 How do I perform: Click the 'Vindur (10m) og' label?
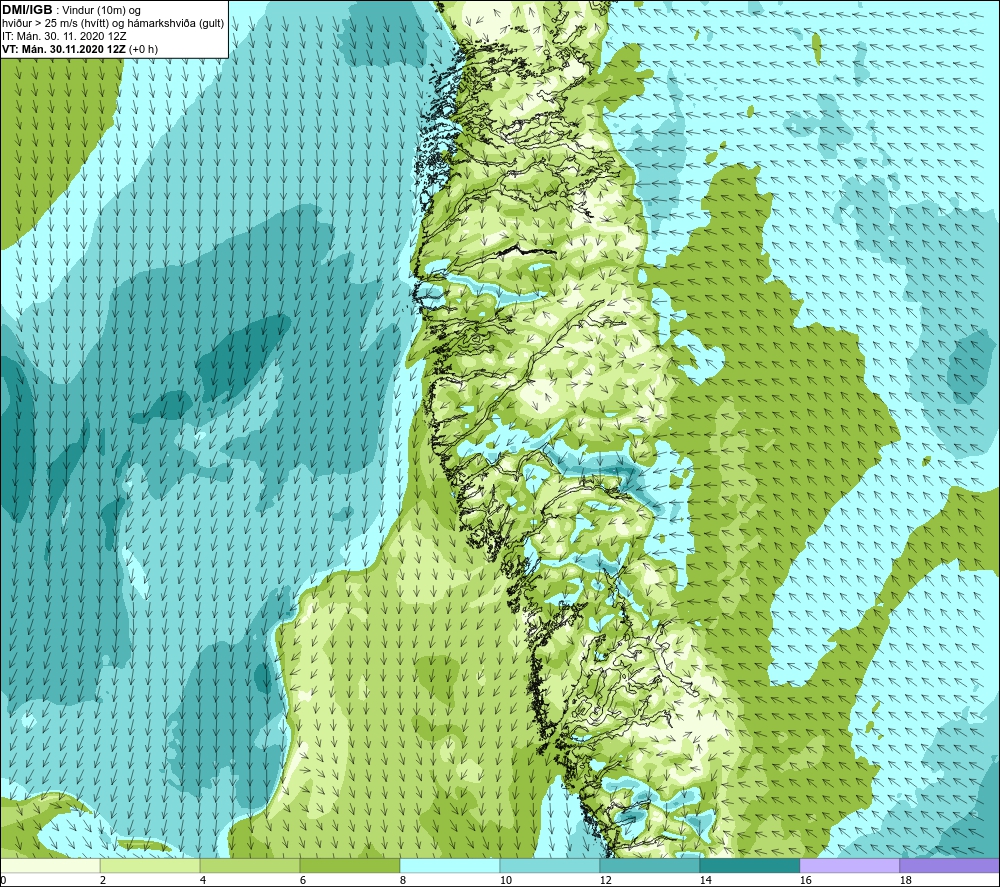pos(102,10)
